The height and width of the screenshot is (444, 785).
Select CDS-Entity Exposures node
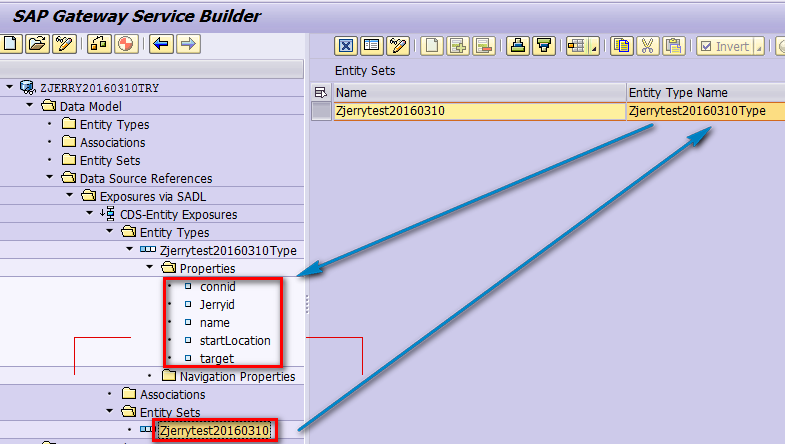179,215
